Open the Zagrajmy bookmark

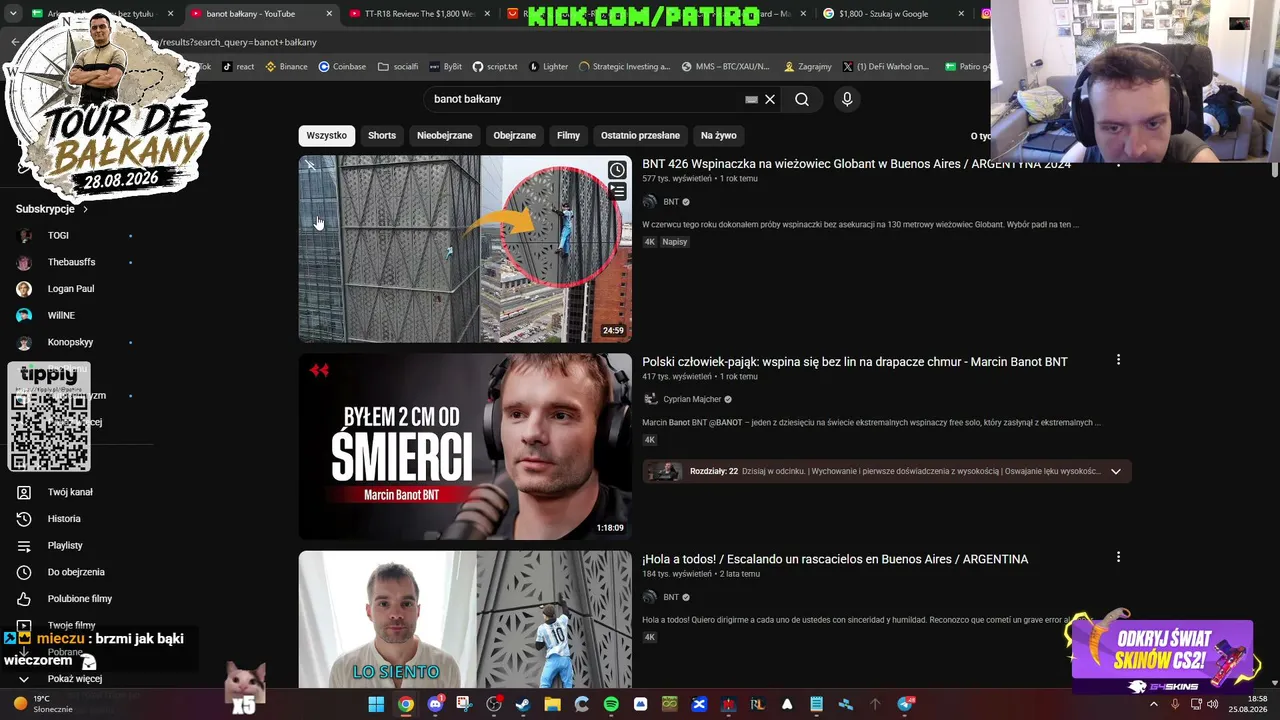coord(808,67)
